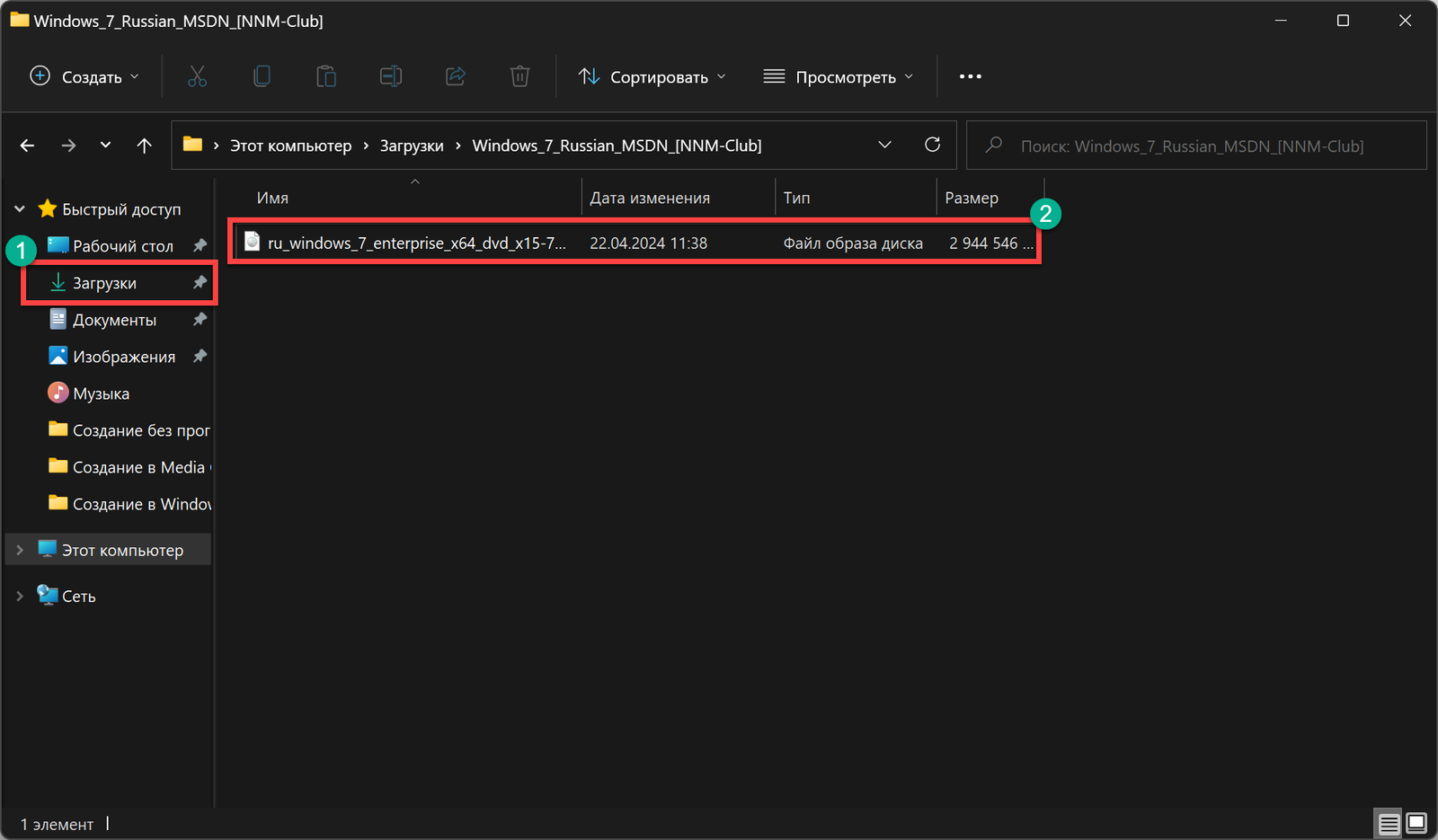Viewport: 1438px width, 840px height.
Task: Sort by Имя column header
Action: (x=272, y=198)
